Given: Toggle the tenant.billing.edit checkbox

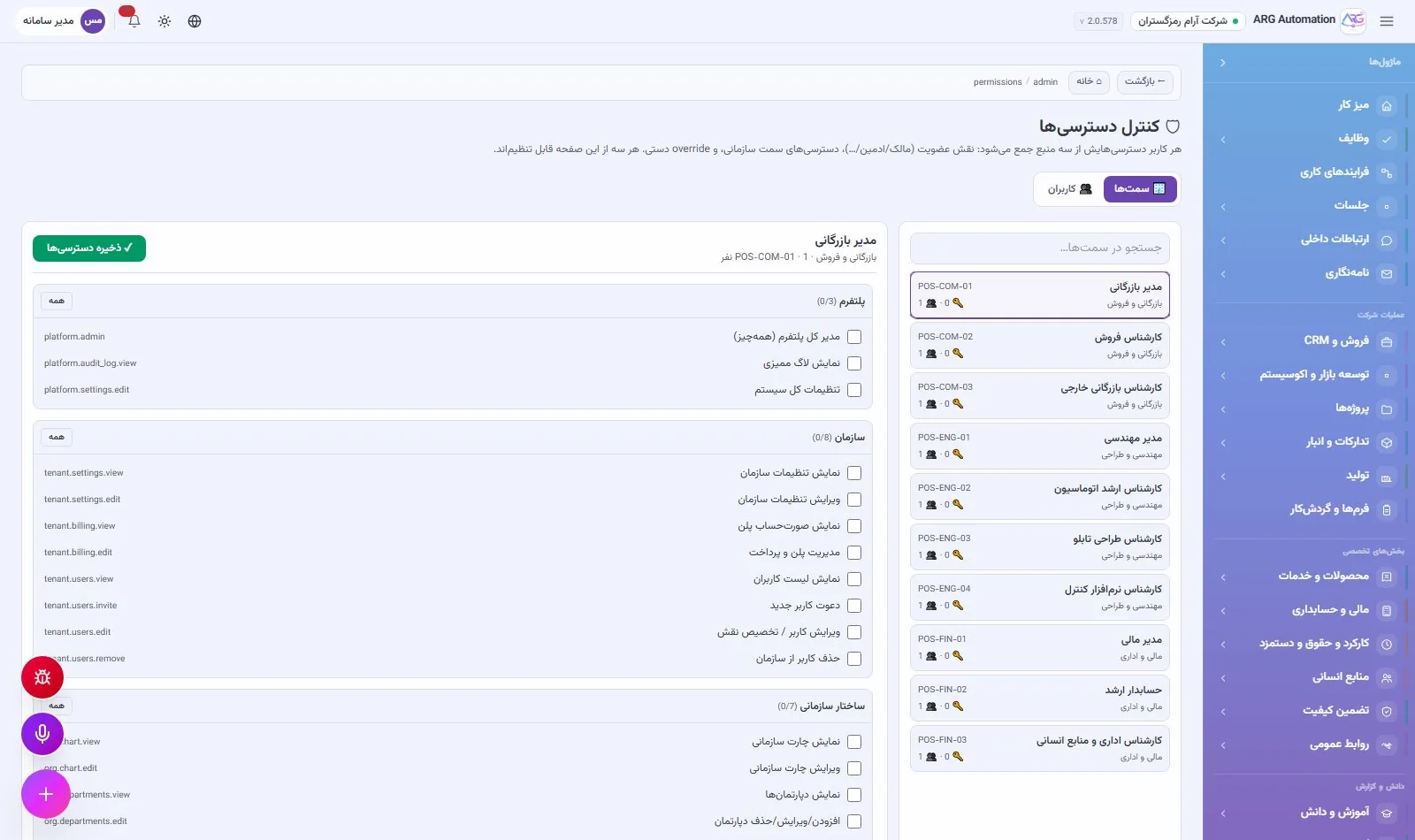Looking at the screenshot, I should point(854,553).
